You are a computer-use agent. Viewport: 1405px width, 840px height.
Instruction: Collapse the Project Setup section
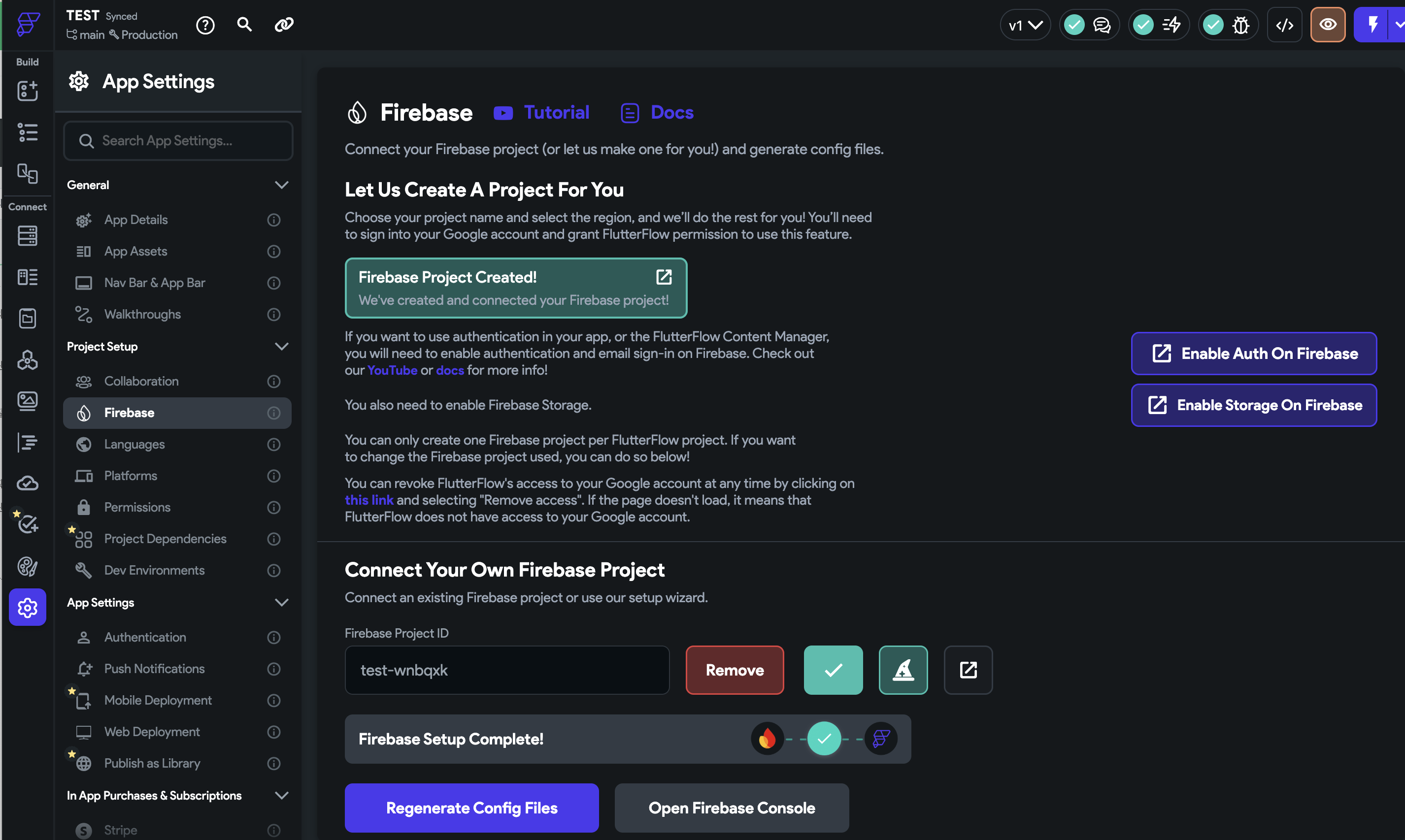tap(281, 347)
